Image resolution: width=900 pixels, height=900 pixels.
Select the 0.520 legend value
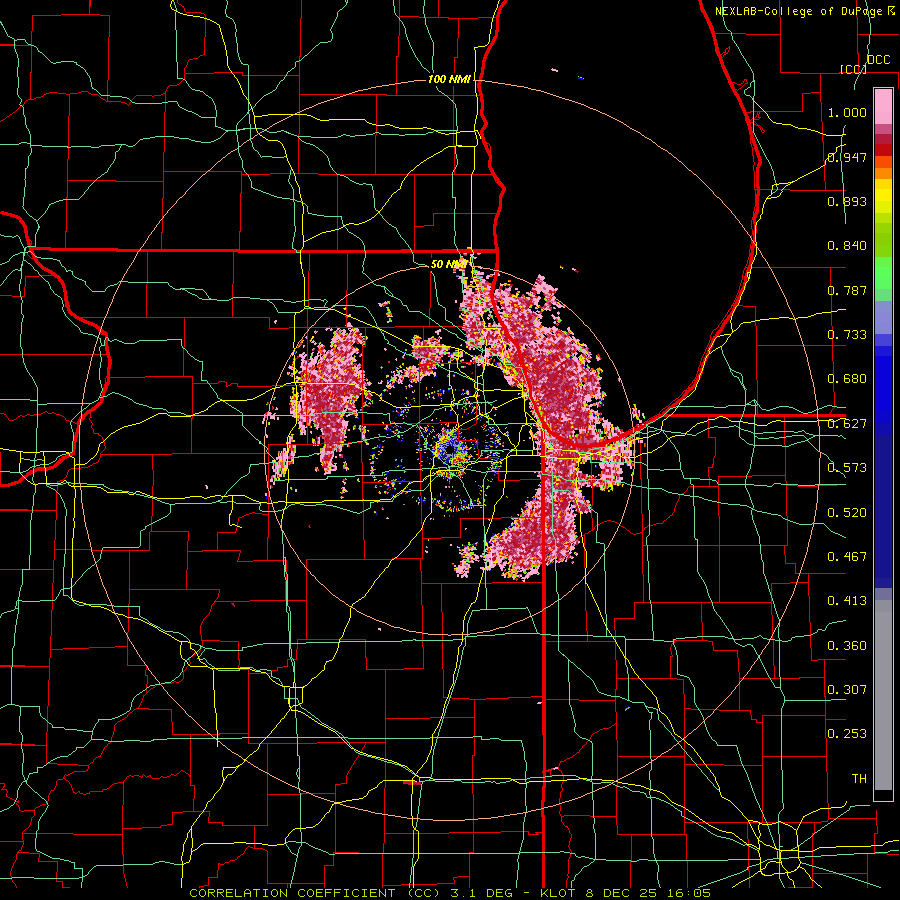click(x=847, y=513)
